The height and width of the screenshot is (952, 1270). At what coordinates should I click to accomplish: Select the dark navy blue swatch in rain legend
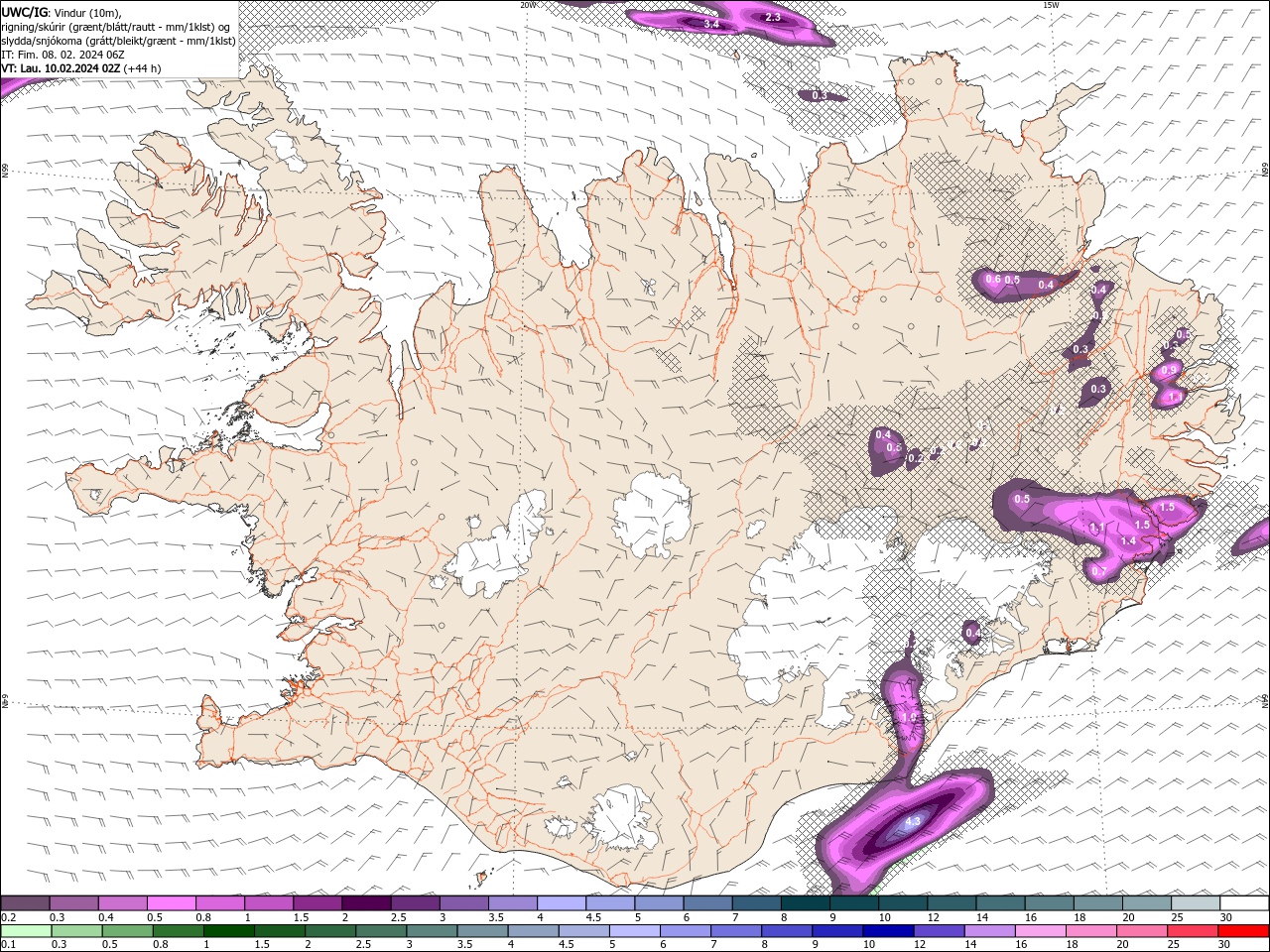click(x=887, y=931)
